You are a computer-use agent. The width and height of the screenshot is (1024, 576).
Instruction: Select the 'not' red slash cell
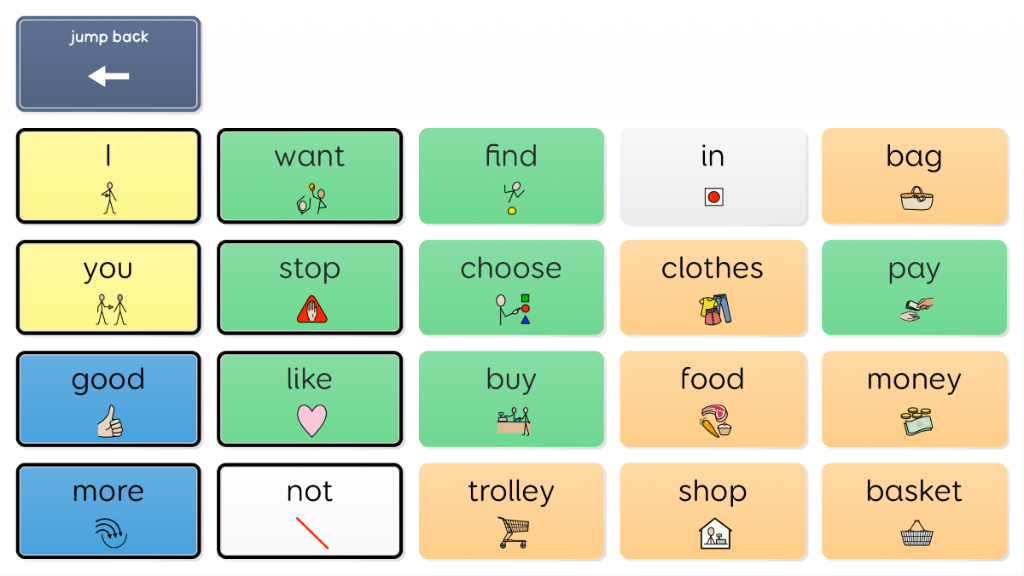(x=310, y=511)
